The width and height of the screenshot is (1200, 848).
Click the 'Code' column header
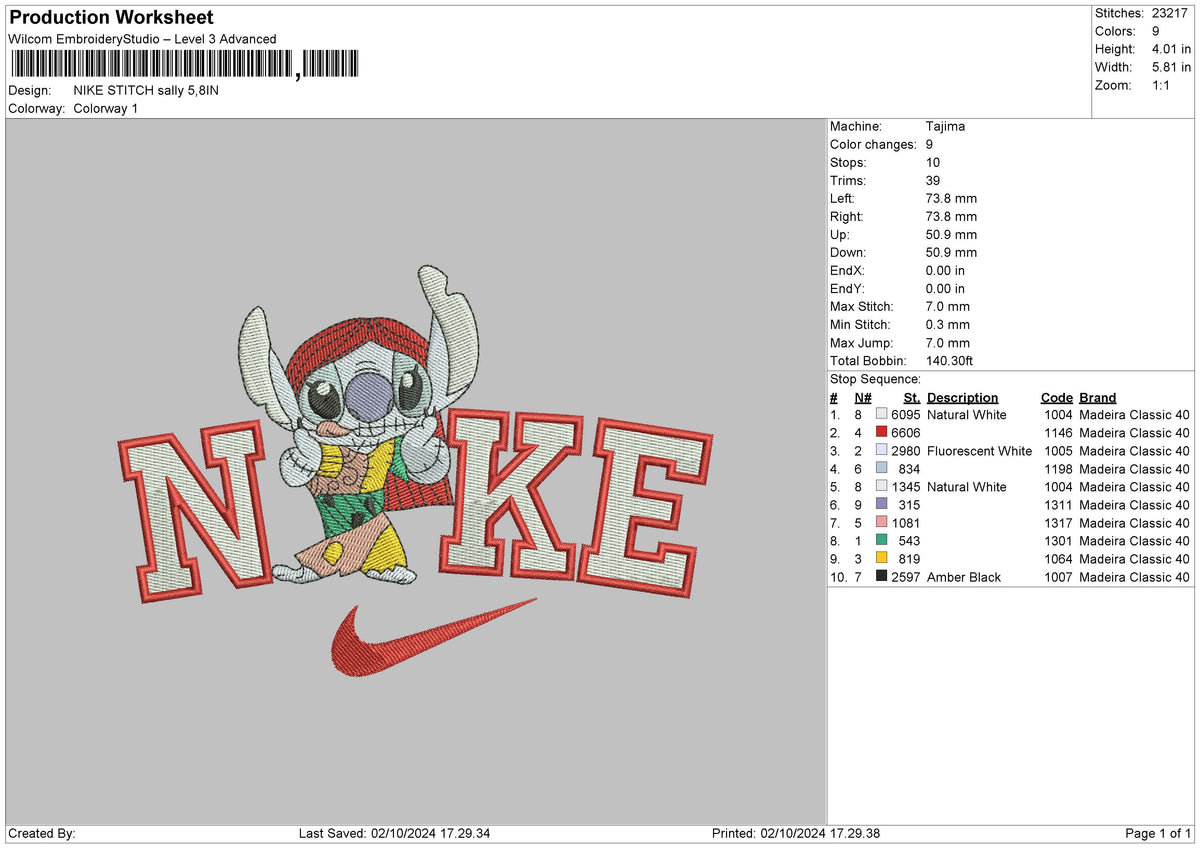tap(1056, 398)
